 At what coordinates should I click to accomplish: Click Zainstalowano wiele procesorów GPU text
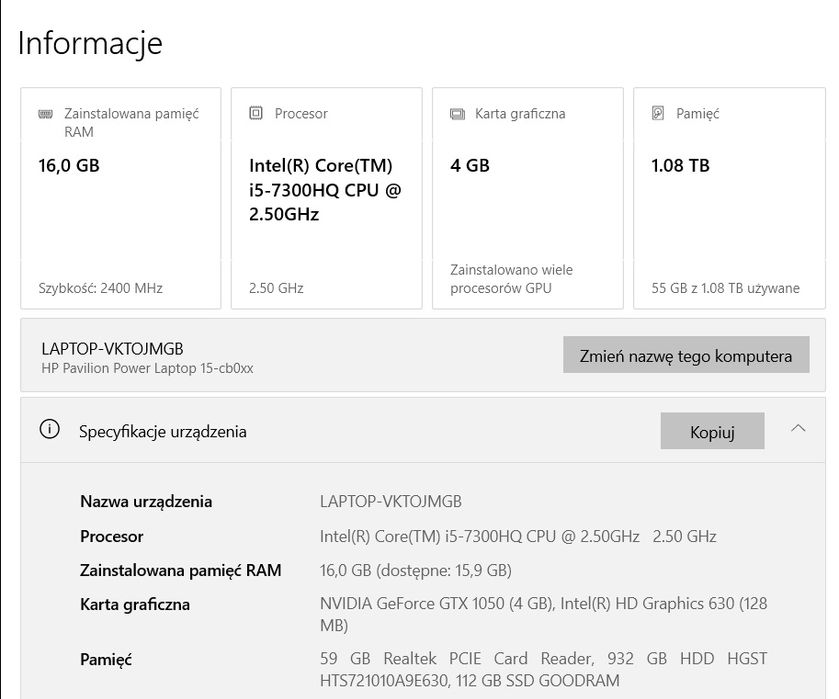[512, 279]
